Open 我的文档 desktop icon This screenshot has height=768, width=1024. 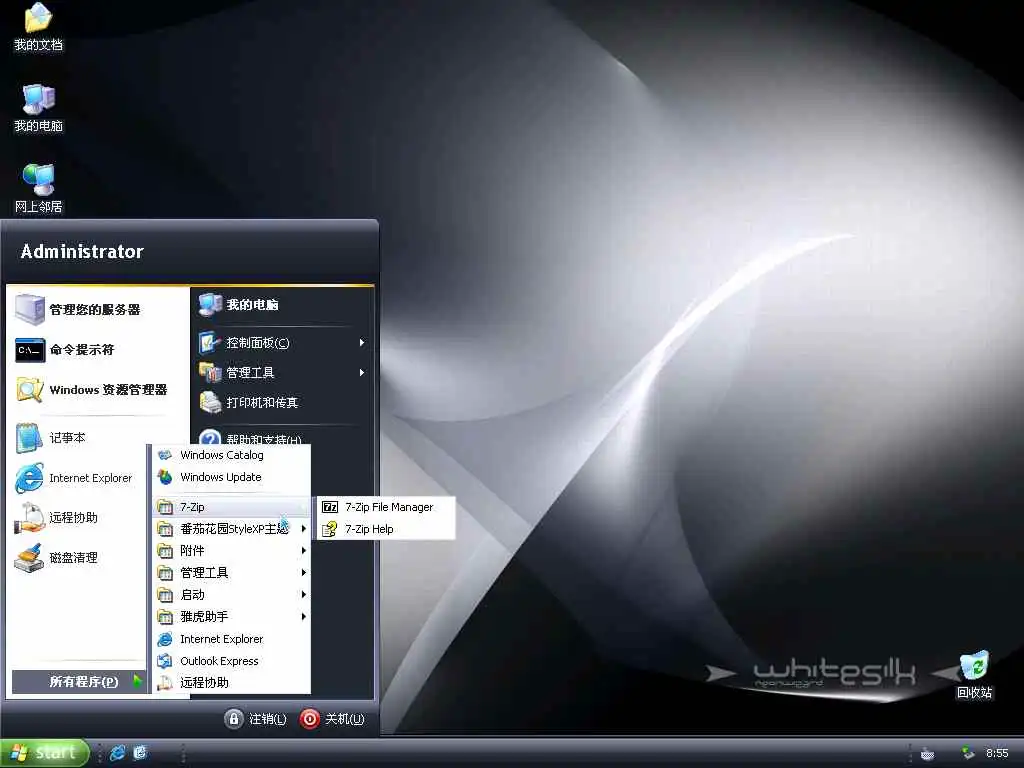point(39,27)
